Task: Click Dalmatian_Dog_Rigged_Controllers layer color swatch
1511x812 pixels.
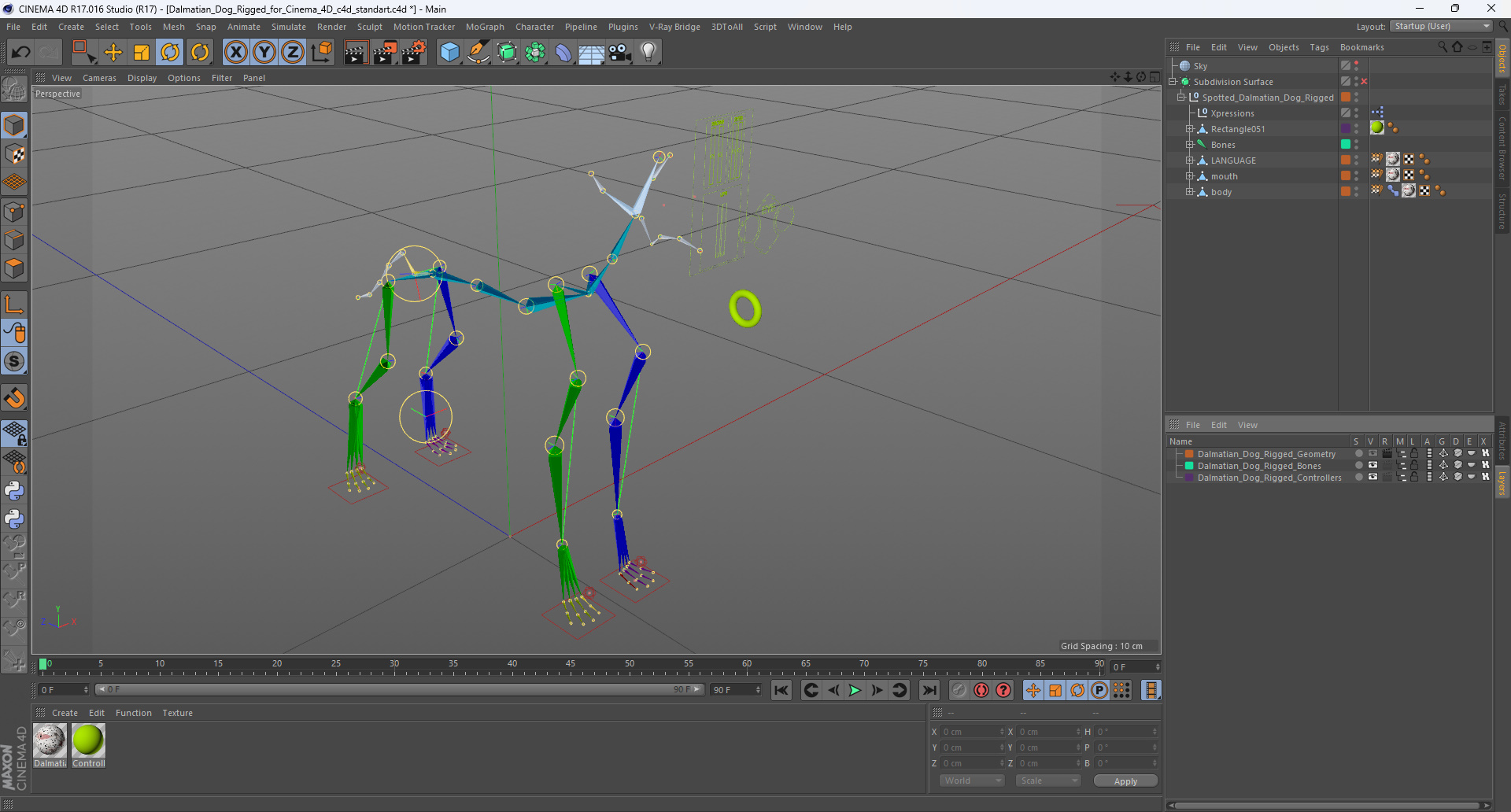Action: [x=1189, y=478]
